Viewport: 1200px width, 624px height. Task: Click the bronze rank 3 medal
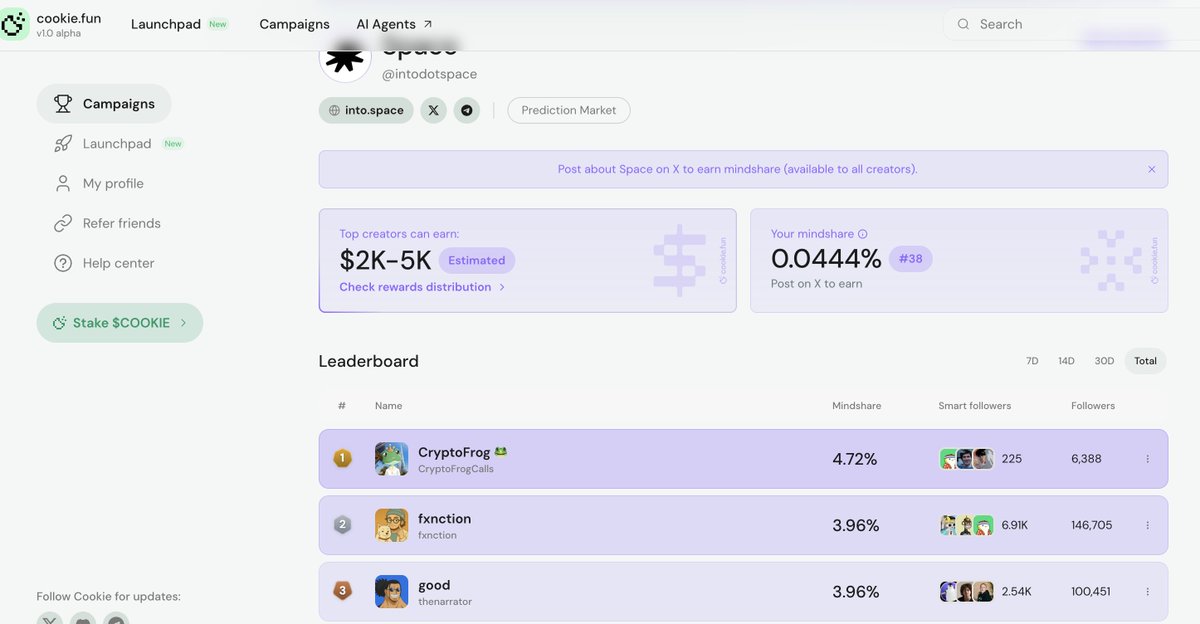click(x=342, y=591)
